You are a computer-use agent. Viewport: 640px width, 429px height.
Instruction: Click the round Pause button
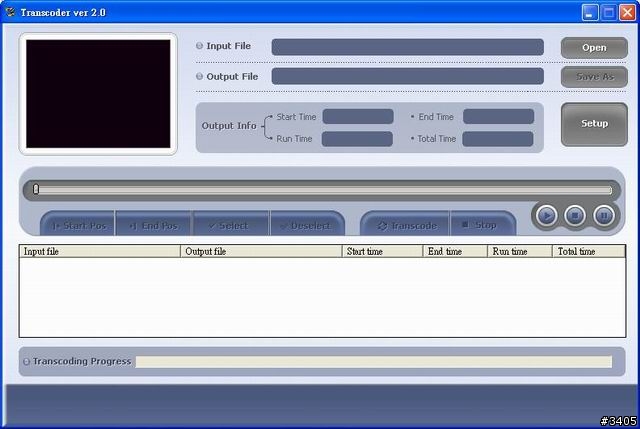604,216
